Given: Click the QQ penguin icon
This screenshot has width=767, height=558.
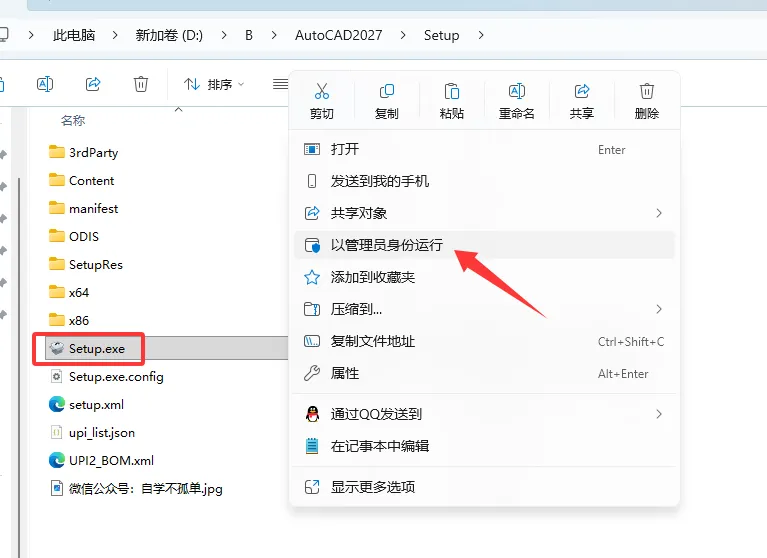Looking at the screenshot, I should coord(312,414).
